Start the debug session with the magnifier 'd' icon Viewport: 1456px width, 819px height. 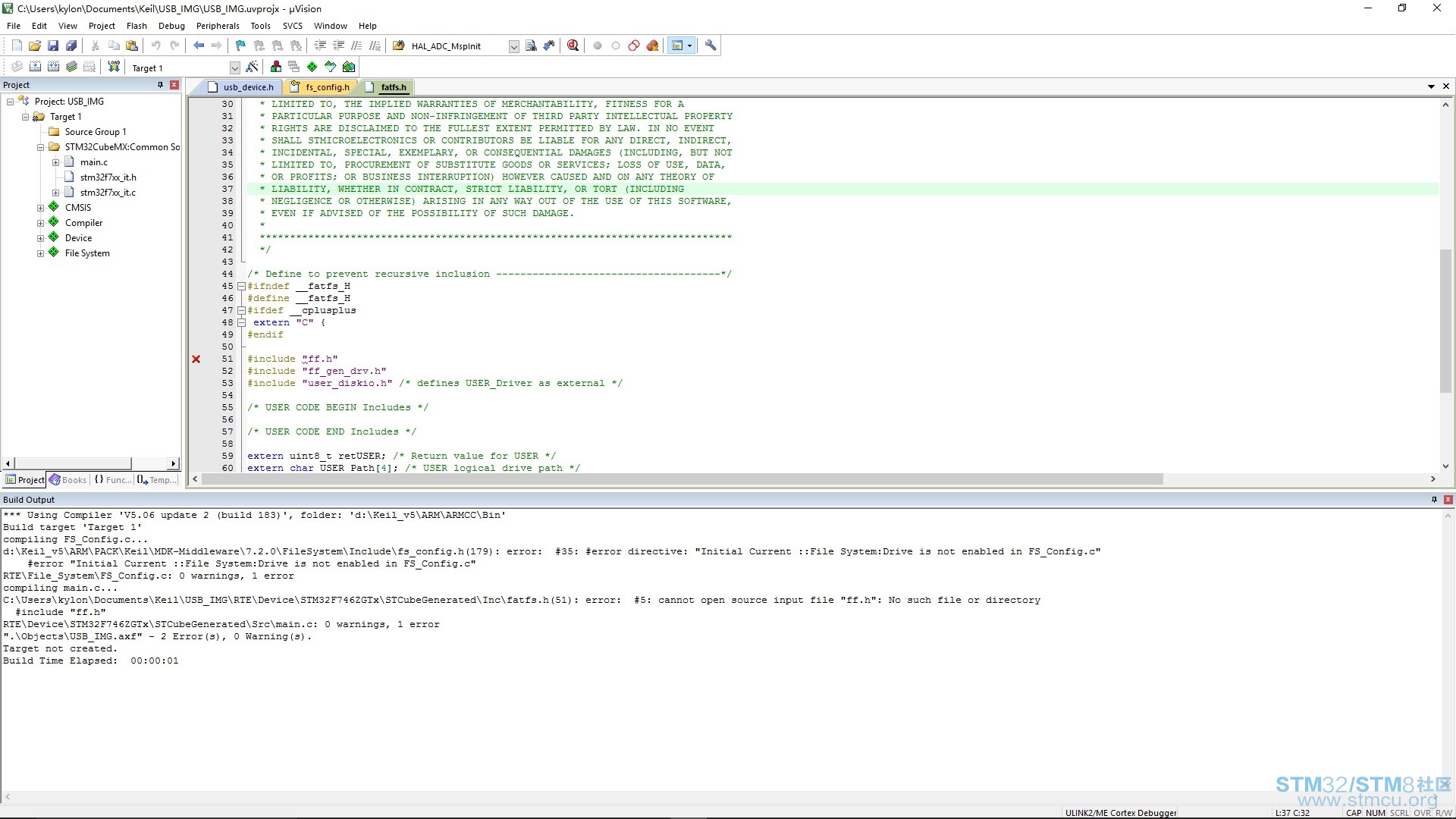pos(573,45)
